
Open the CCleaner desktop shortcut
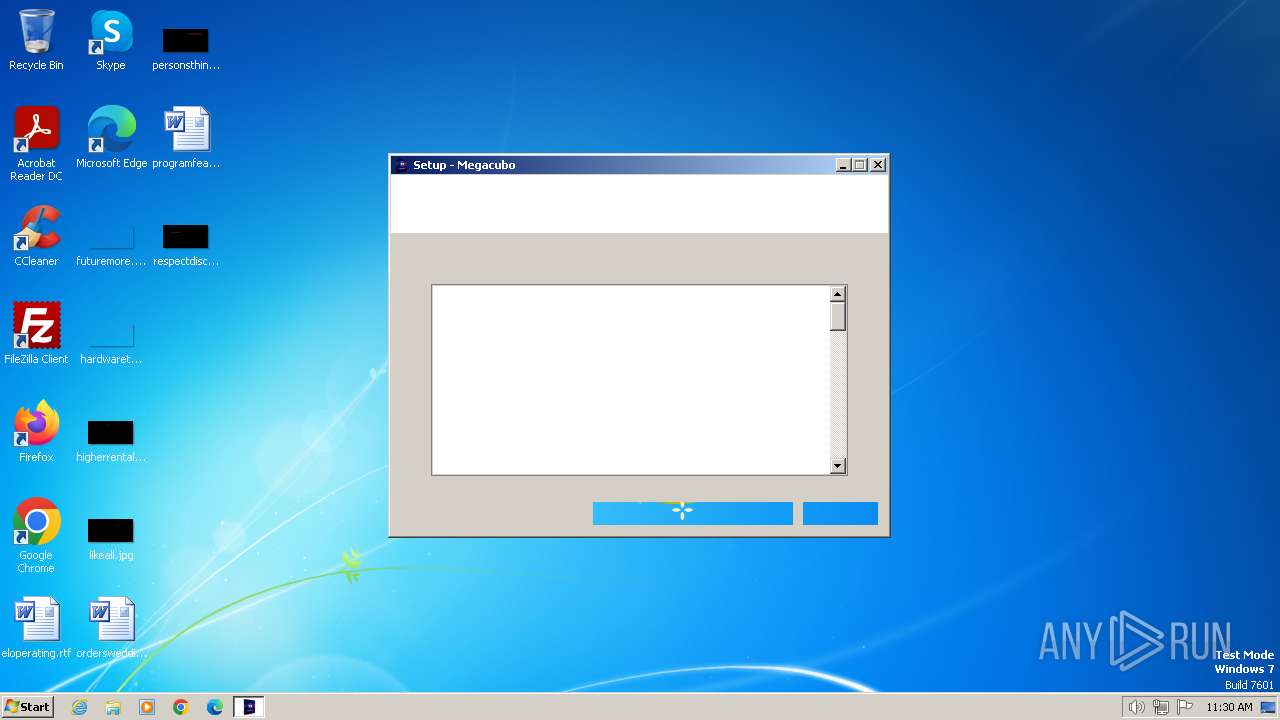click(x=36, y=235)
